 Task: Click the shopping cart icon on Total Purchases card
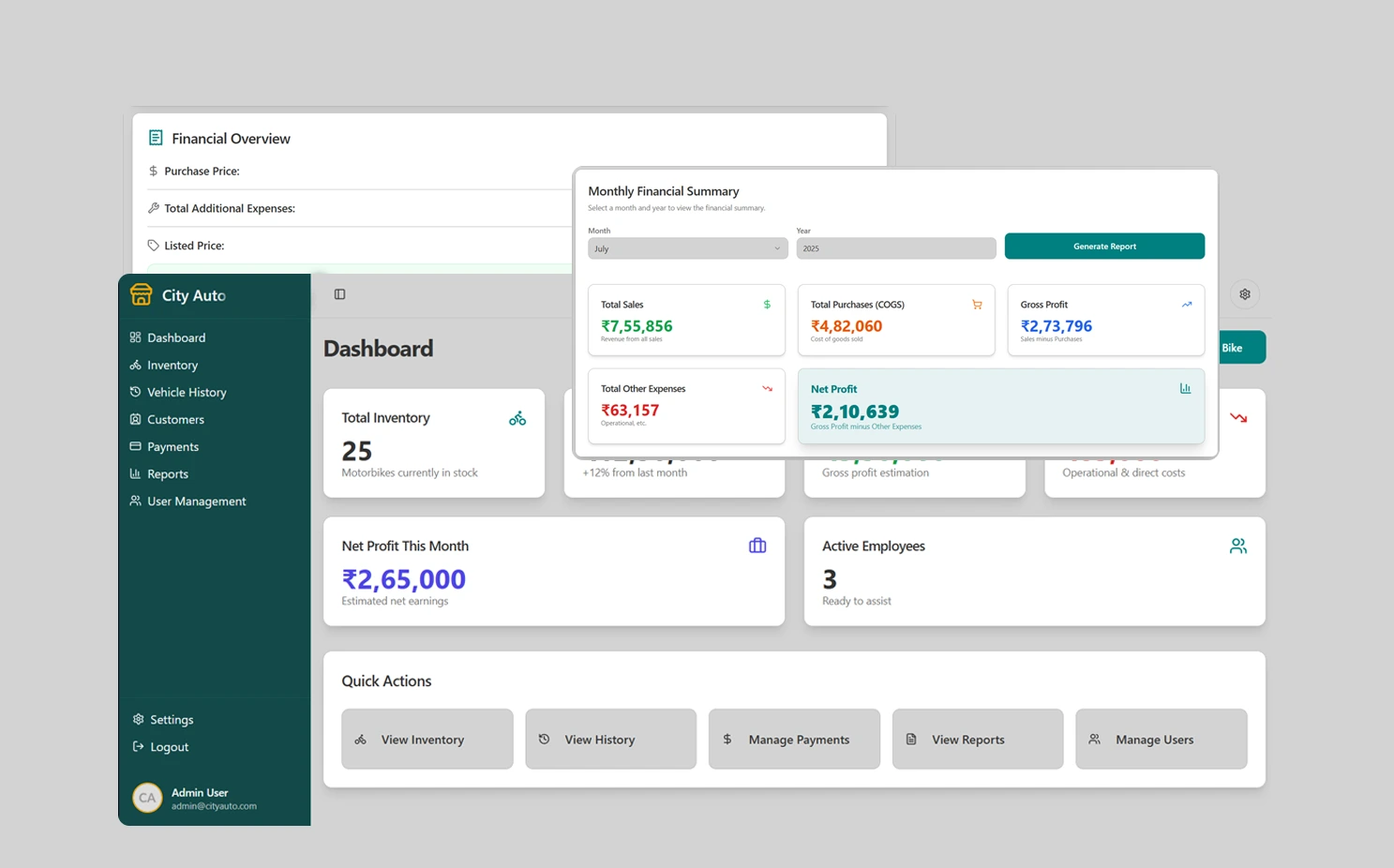click(977, 304)
